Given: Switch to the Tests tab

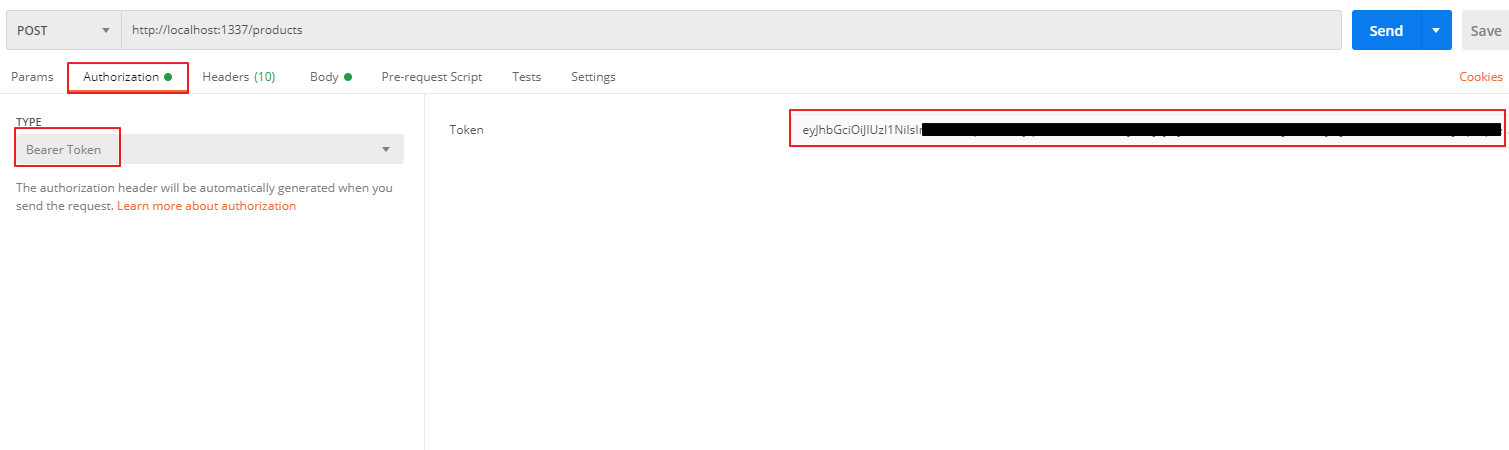Looking at the screenshot, I should tap(526, 77).
